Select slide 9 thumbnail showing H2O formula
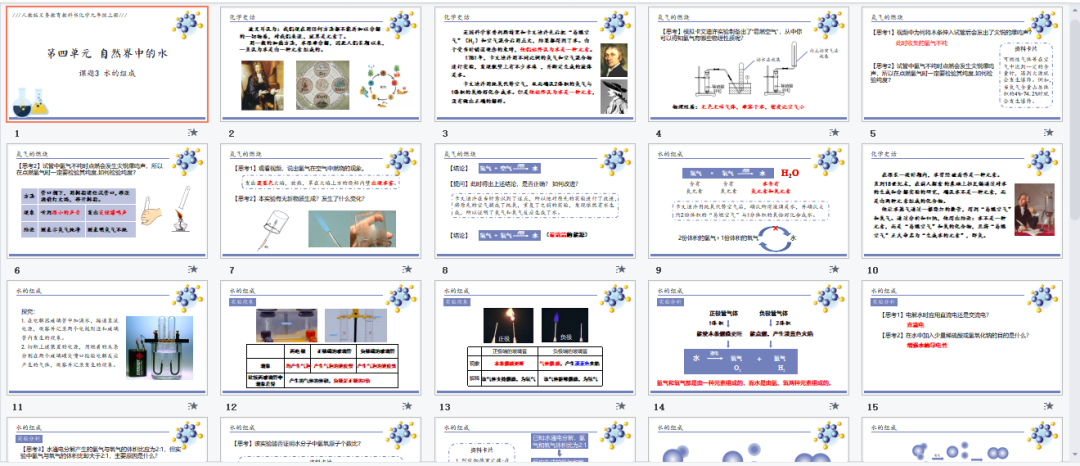This screenshot has height=466, width=1080. point(749,201)
